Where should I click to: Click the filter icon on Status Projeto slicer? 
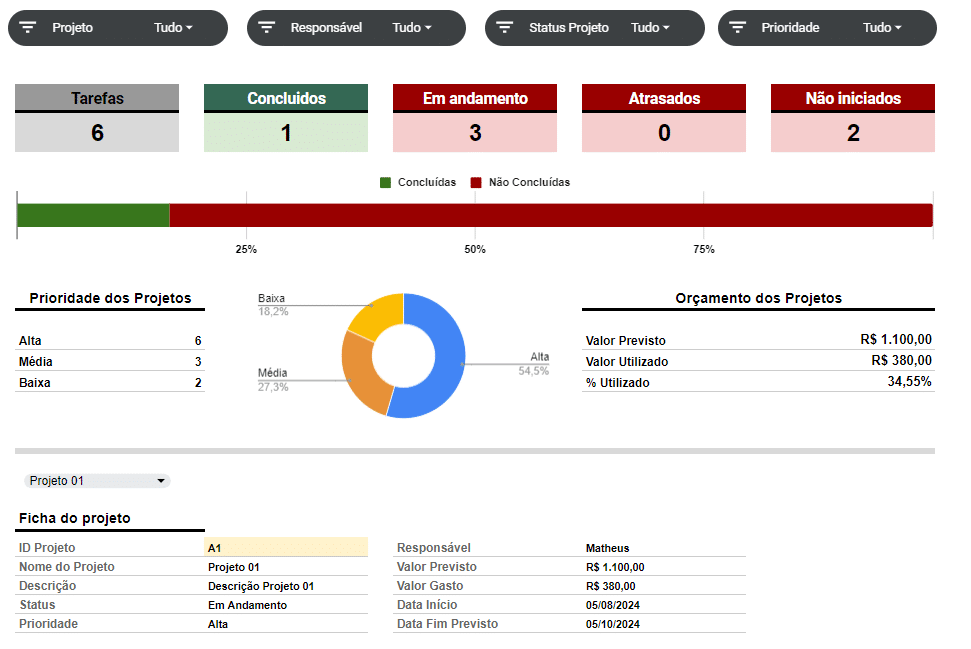pyautogui.click(x=505, y=27)
